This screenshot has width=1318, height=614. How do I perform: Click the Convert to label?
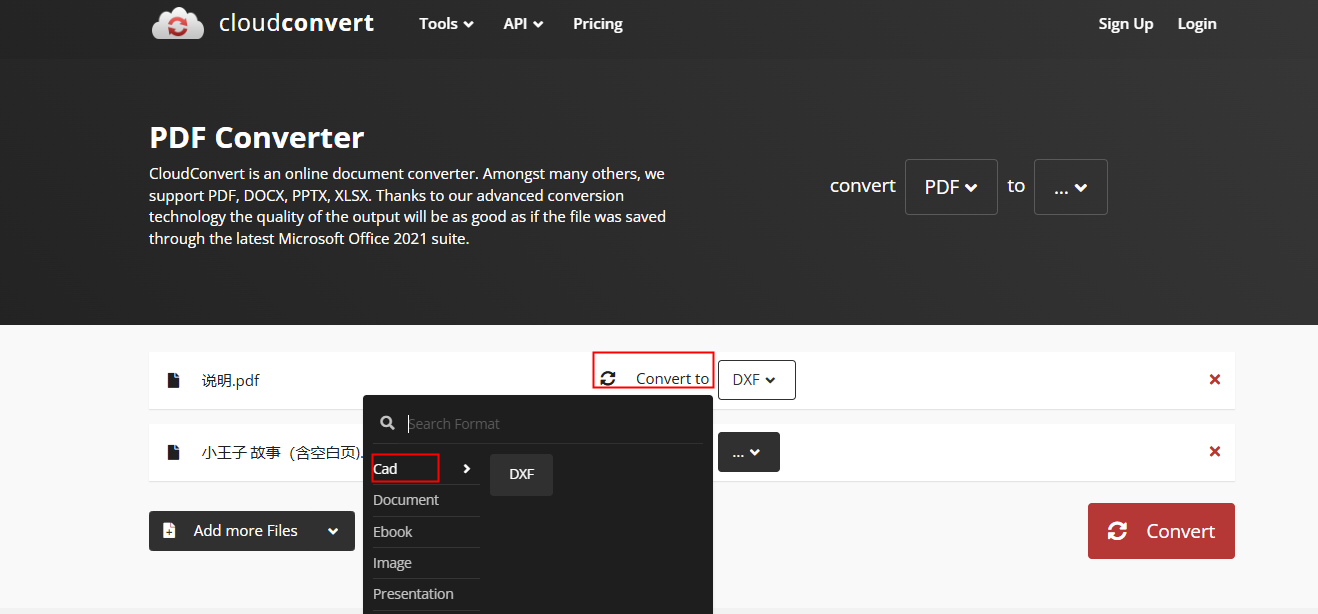(x=673, y=379)
